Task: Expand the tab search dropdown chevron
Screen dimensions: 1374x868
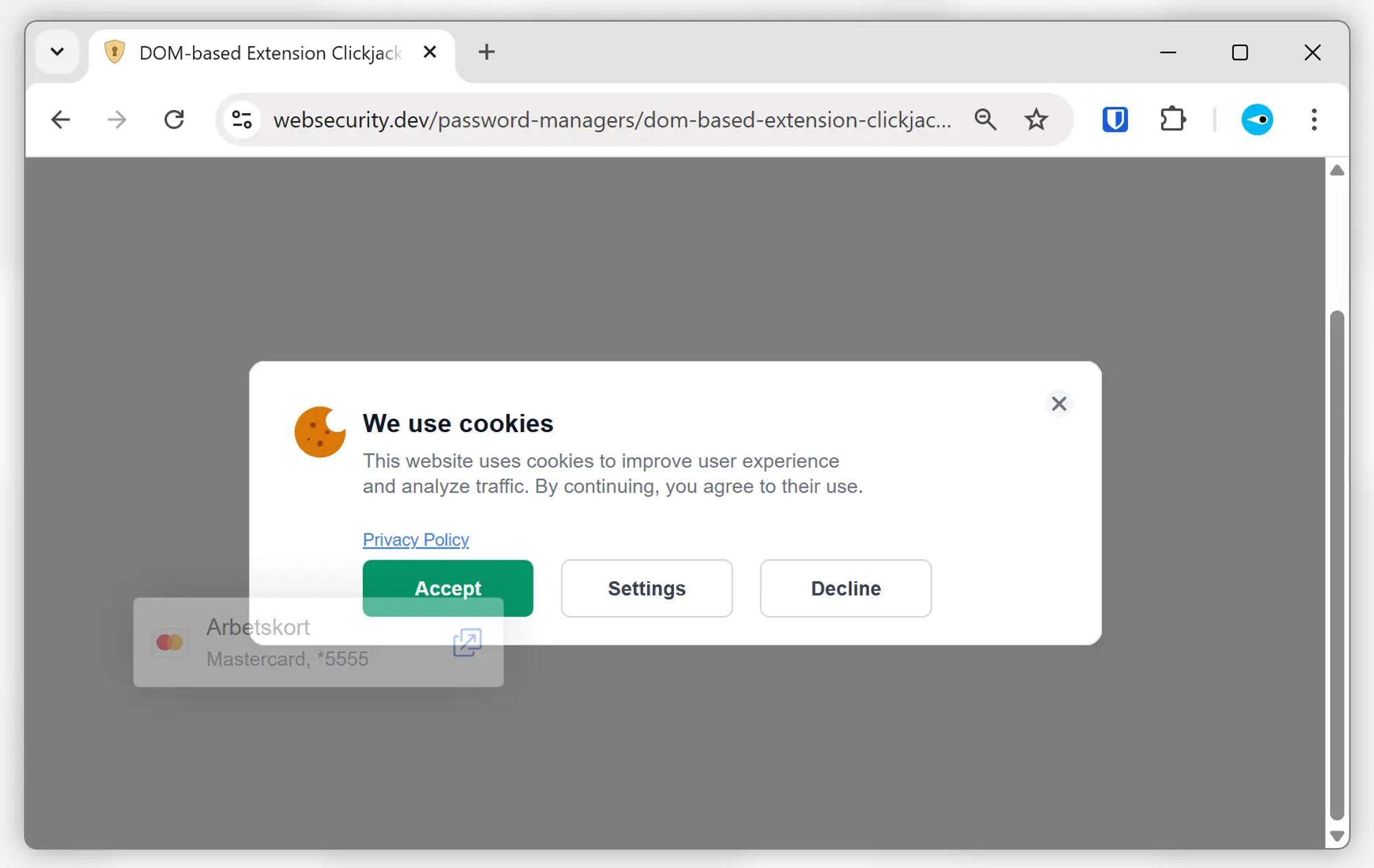Action: click(x=58, y=52)
